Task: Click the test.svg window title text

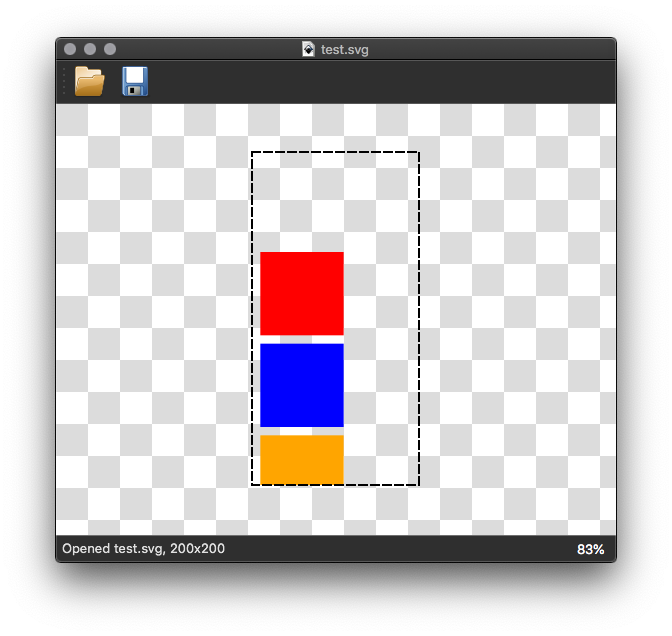Action: click(345, 50)
